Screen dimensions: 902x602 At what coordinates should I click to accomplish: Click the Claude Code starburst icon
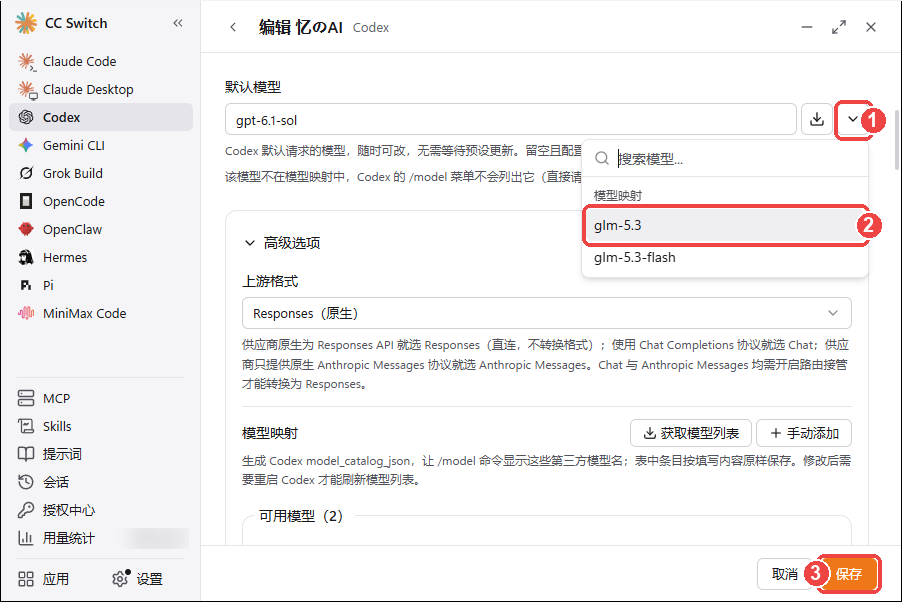(26, 61)
